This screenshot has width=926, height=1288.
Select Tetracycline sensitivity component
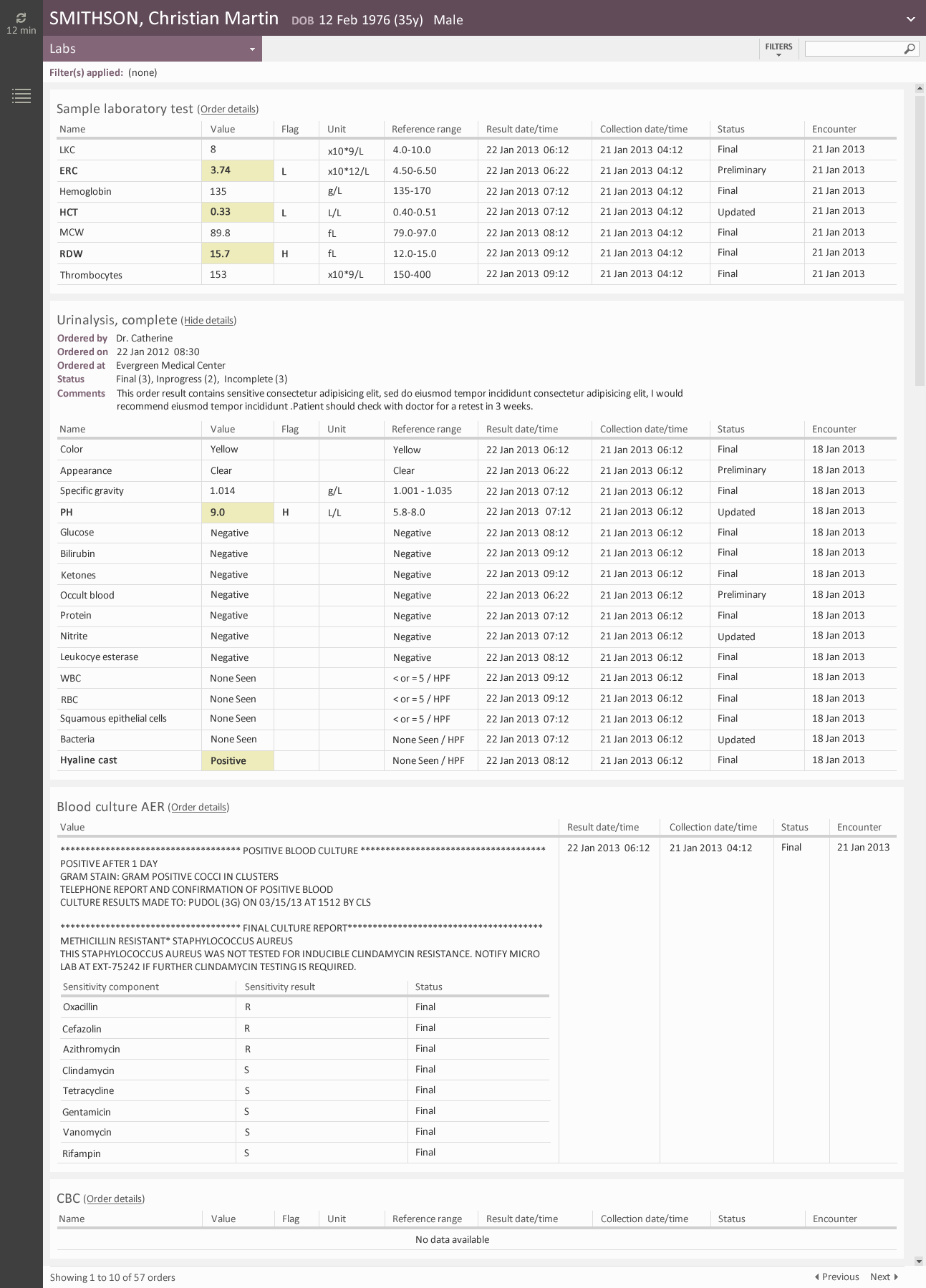pos(88,1090)
